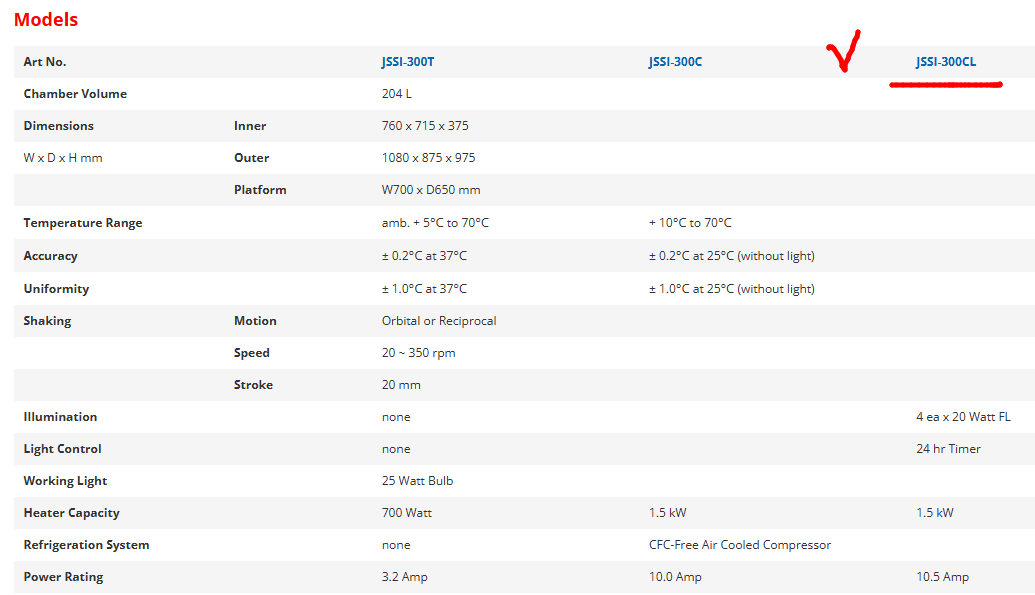Viewport: 1035px width, 595px height.
Task: Select the 700 Watt heater capacity value
Action: point(406,513)
